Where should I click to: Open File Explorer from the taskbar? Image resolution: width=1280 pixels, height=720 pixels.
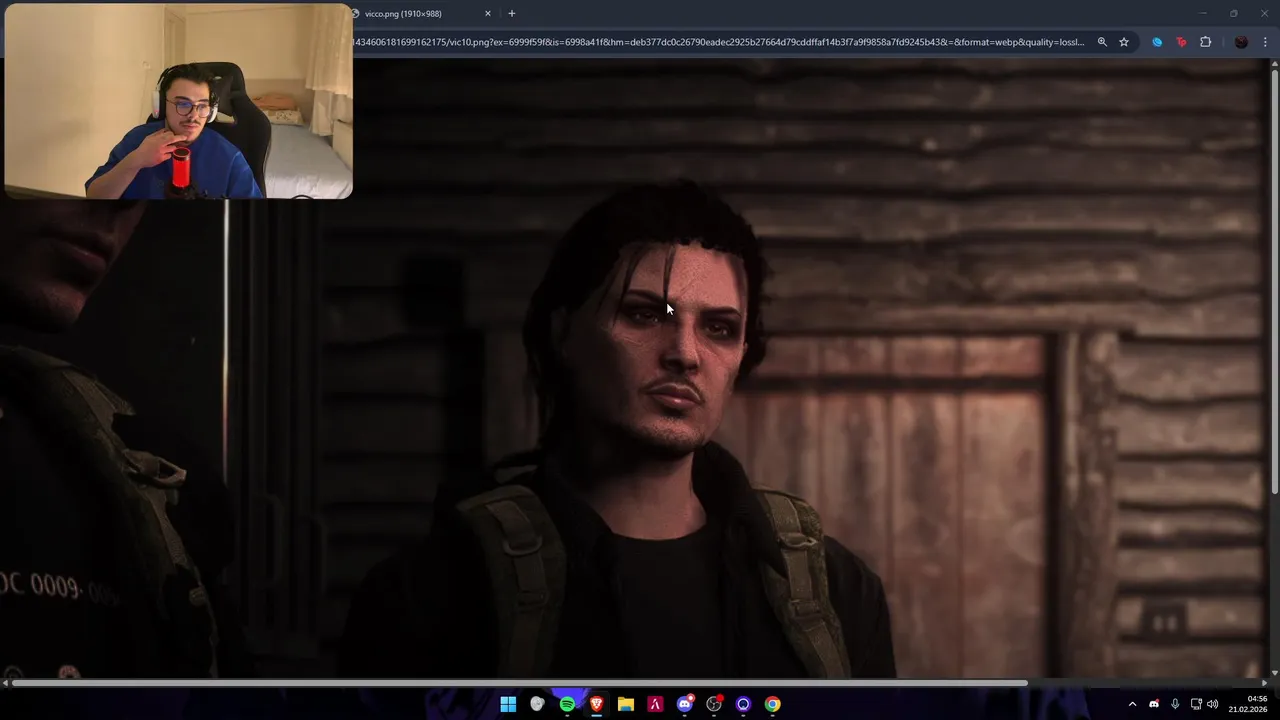[x=626, y=704]
